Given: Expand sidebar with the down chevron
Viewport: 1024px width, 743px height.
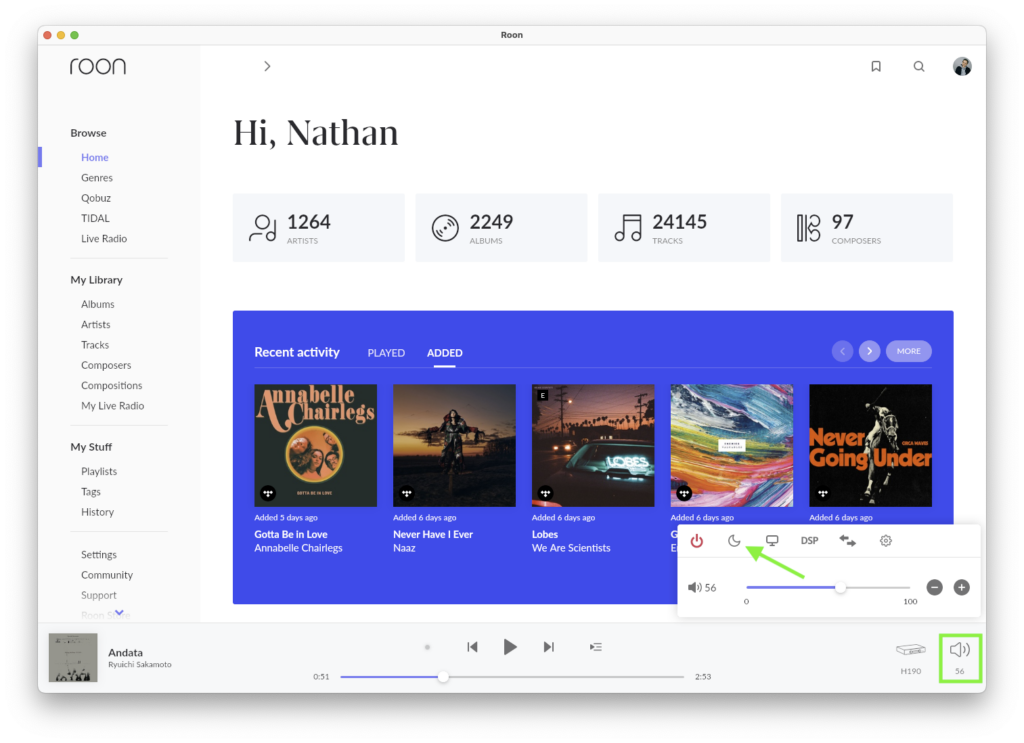Looking at the screenshot, I should (x=119, y=612).
